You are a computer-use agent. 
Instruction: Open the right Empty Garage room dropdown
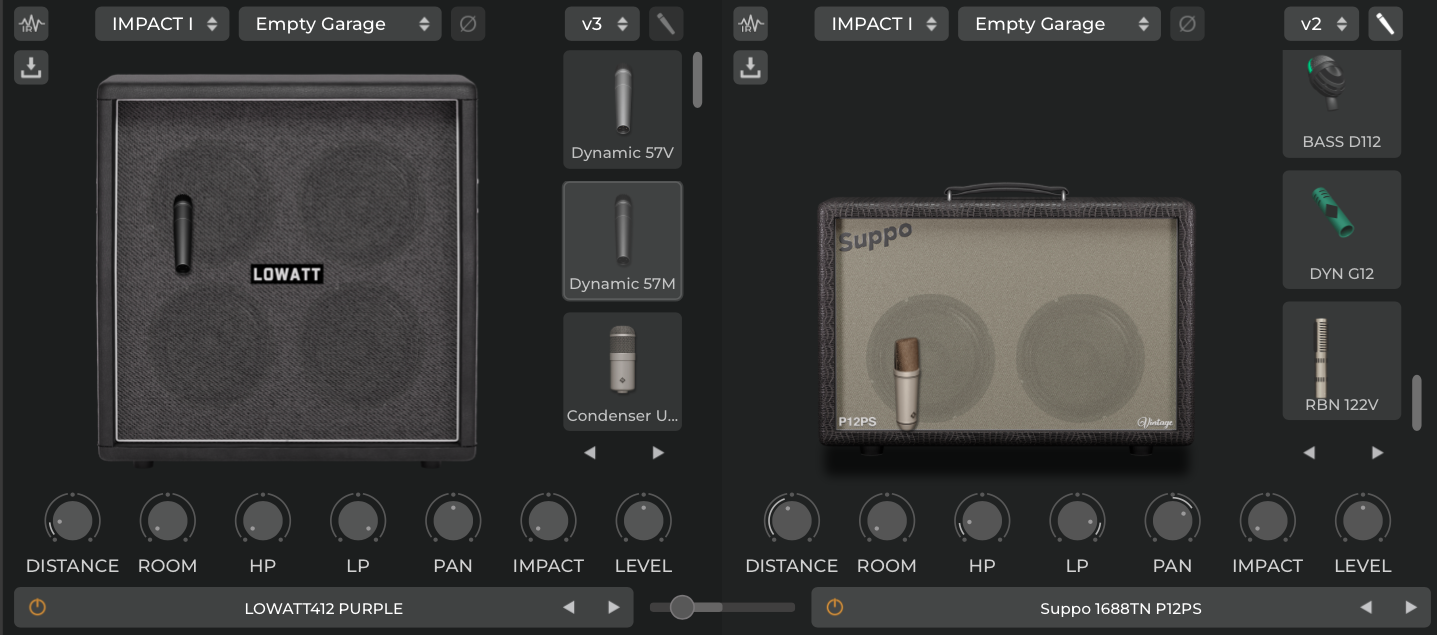[x=1059, y=24]
